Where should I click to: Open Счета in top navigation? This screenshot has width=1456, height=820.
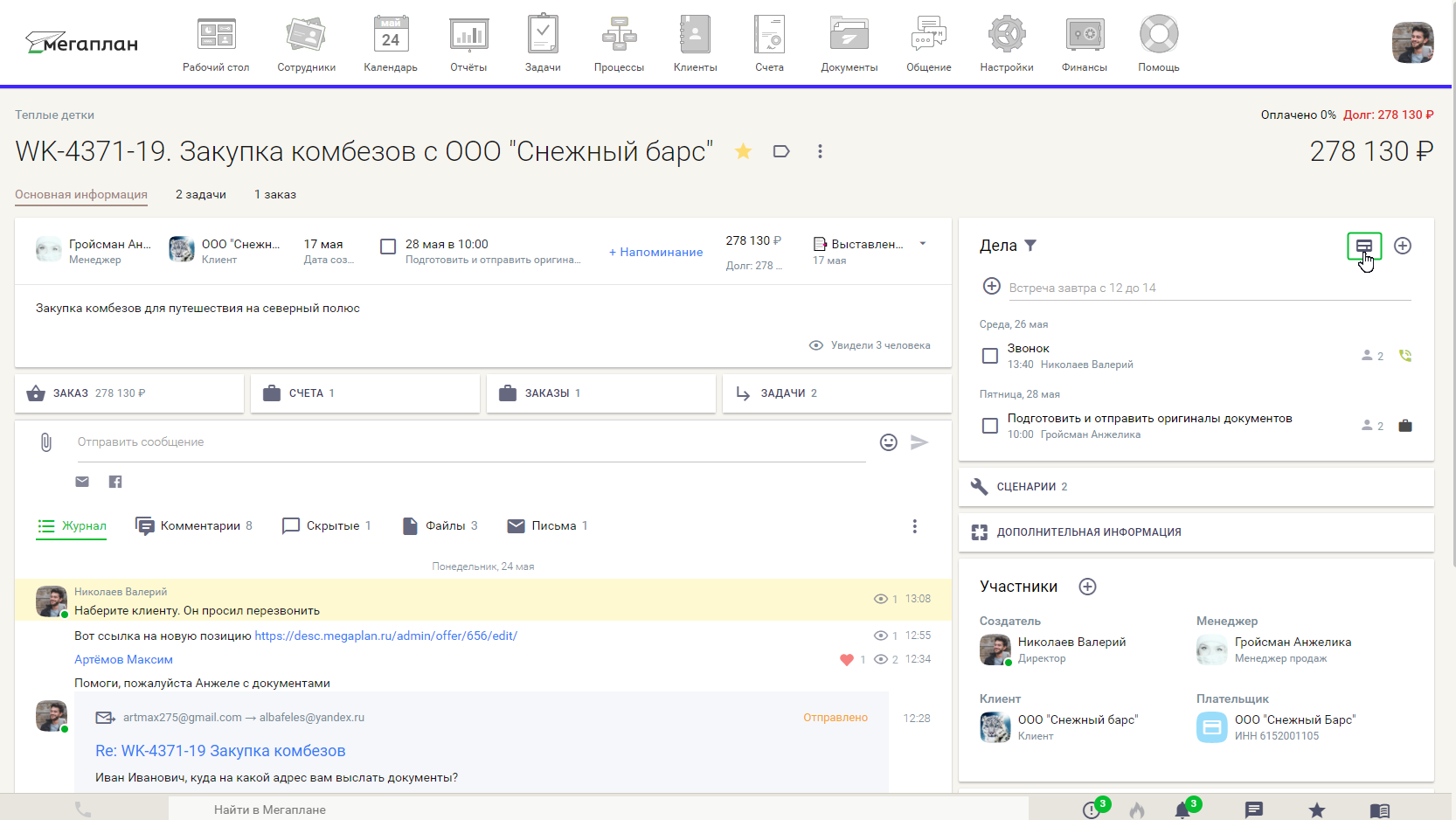770,44
